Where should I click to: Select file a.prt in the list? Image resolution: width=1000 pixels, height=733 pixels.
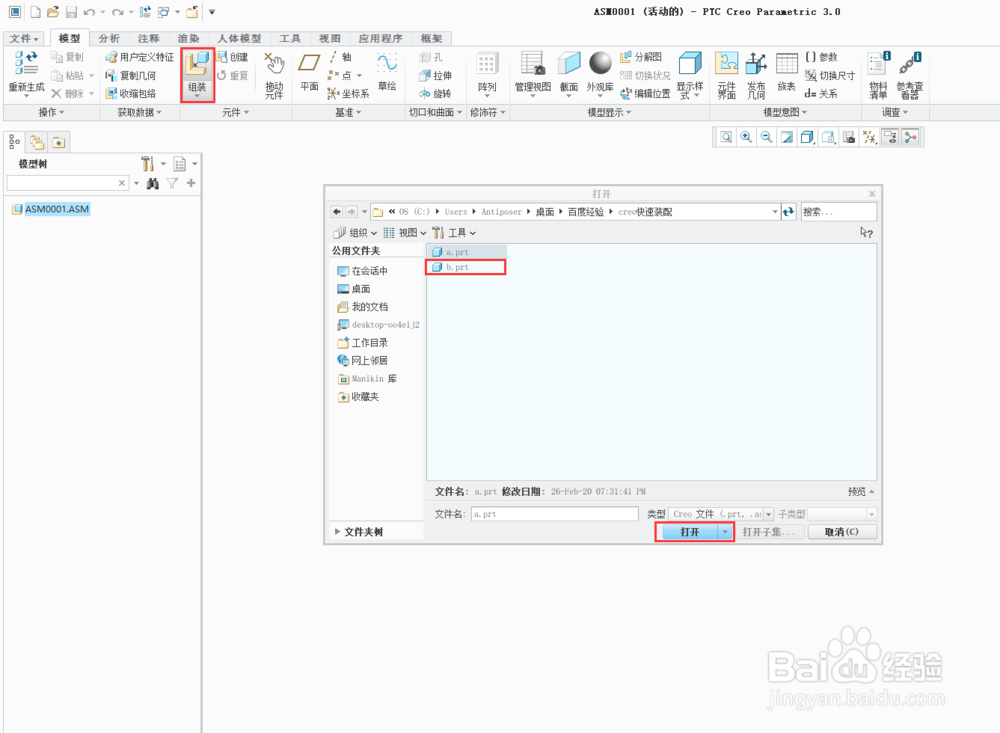tap(466, 252)
